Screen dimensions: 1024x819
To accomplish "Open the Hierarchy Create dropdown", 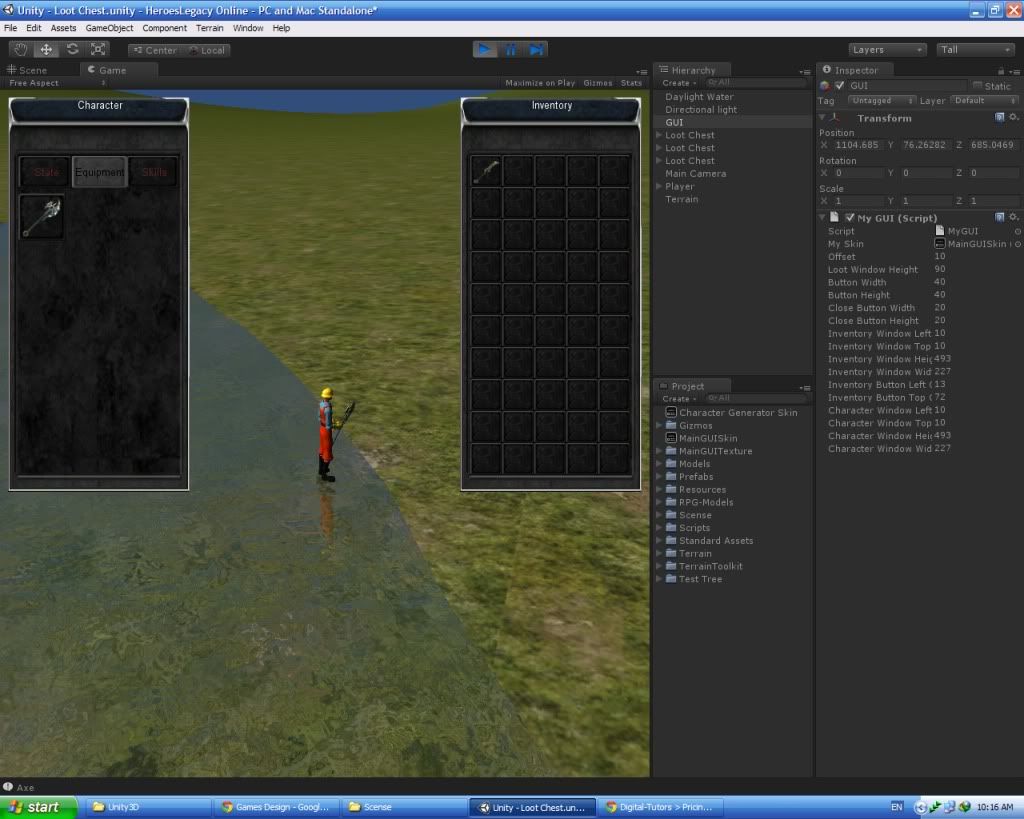I will point(679,83).
